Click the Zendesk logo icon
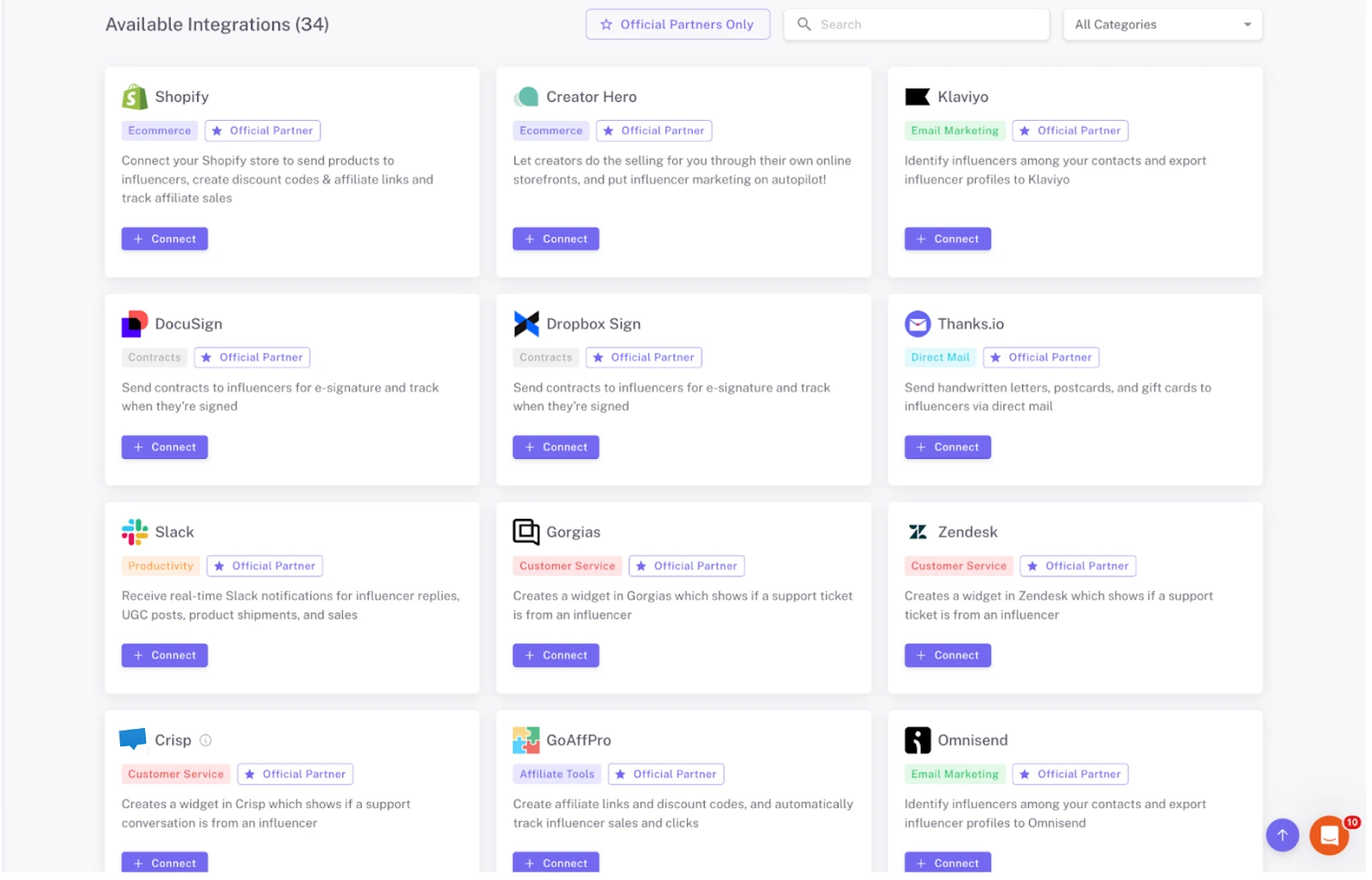The height and width of the screenshot is (880, 1372). pyautogui.click(x=917, y=533)
